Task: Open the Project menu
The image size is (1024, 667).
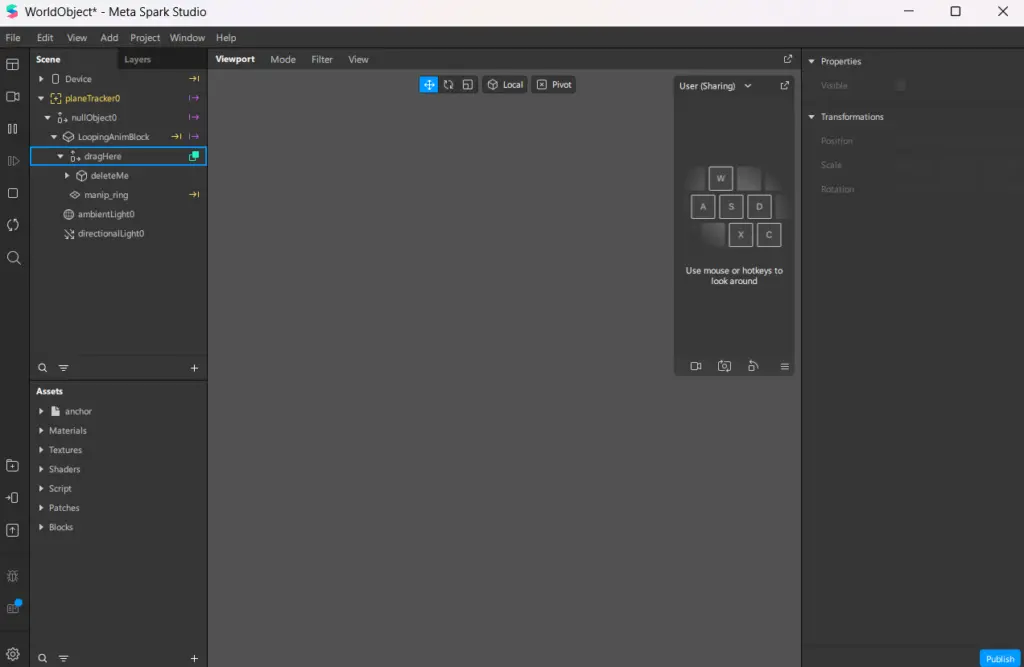Action: (x=144, y=37)
